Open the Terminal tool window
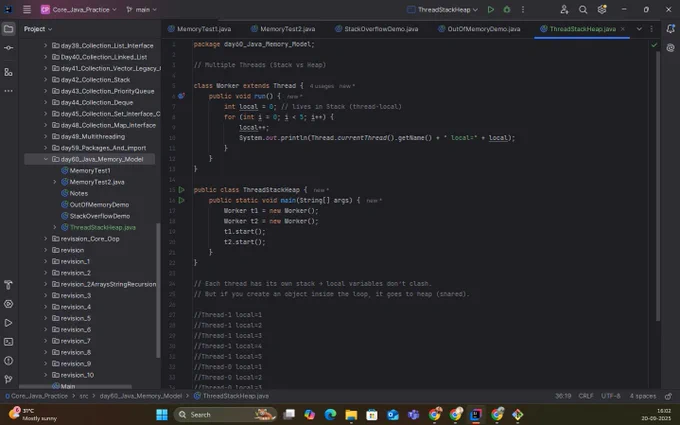The image size is (680, 425). pyautogui.click(x=8, y=342)
